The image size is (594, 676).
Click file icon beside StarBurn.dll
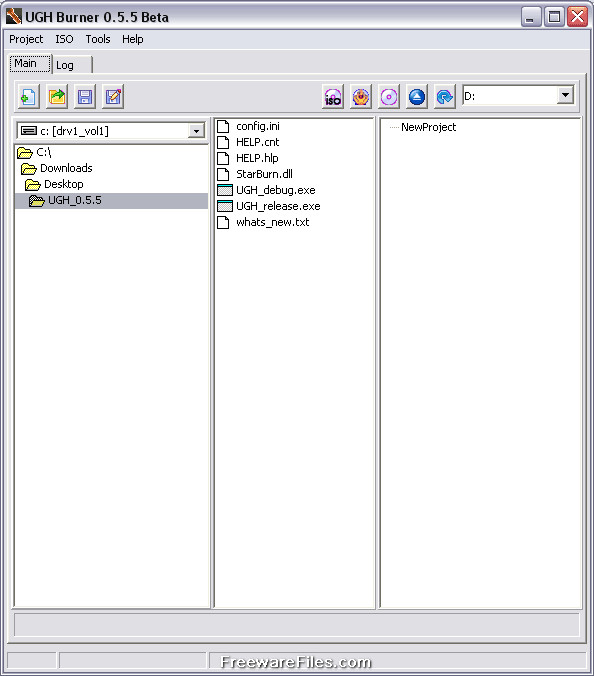coord(223,174)
